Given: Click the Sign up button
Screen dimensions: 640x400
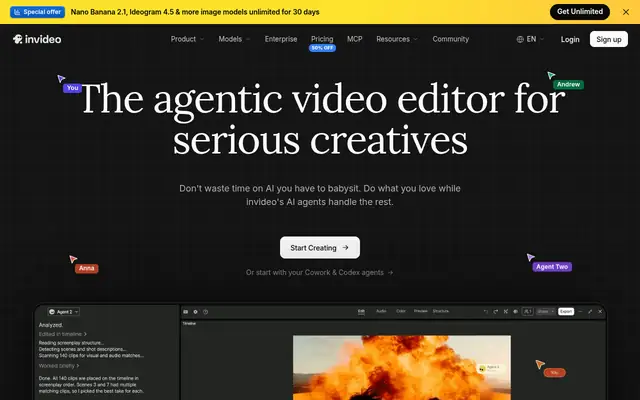Looking at the screenshot, I should pos(609,39).
